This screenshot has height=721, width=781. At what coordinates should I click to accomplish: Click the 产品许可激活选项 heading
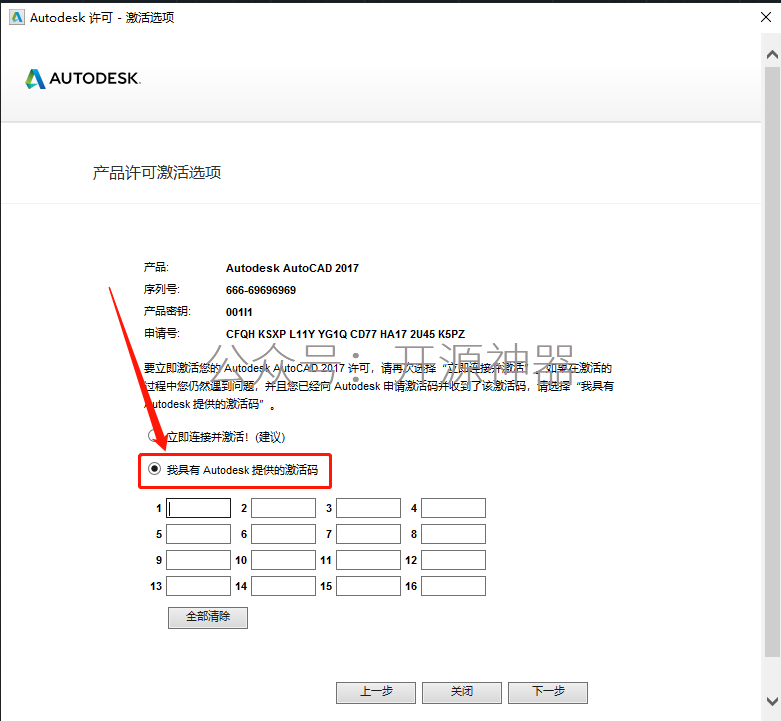157,173
